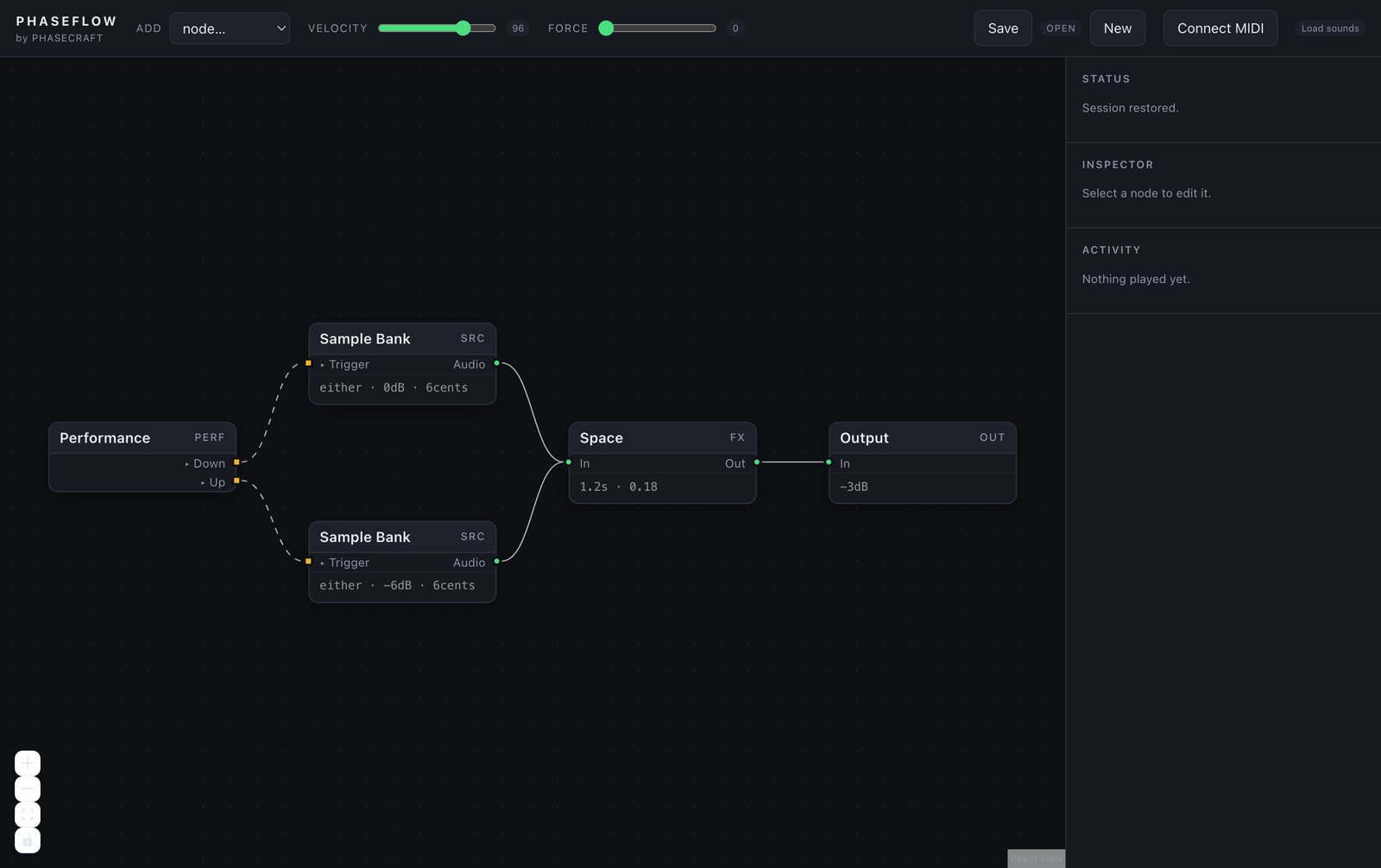The image size is (1381, 868).
Task: Click the force value "0"
Action: click(735, 28)
